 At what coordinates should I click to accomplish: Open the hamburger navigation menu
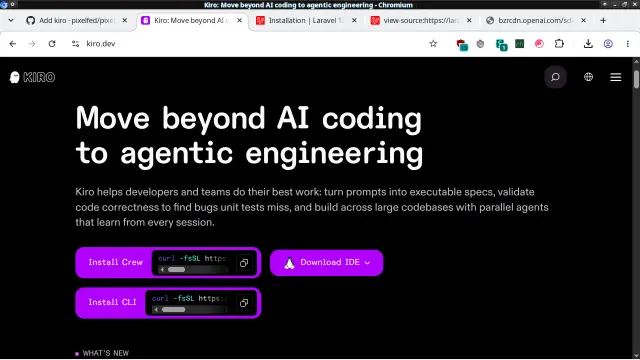[616, 77]
